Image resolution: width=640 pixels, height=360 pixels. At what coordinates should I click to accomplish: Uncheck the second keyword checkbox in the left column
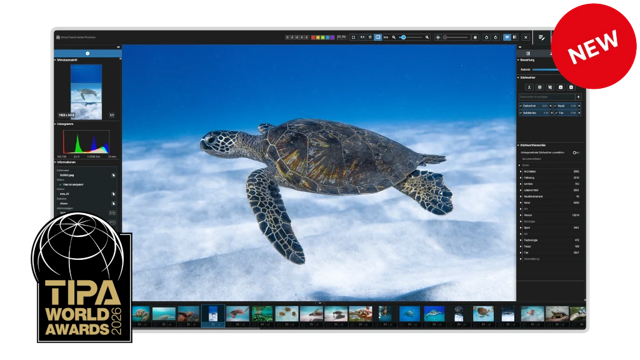pos(521,113)
